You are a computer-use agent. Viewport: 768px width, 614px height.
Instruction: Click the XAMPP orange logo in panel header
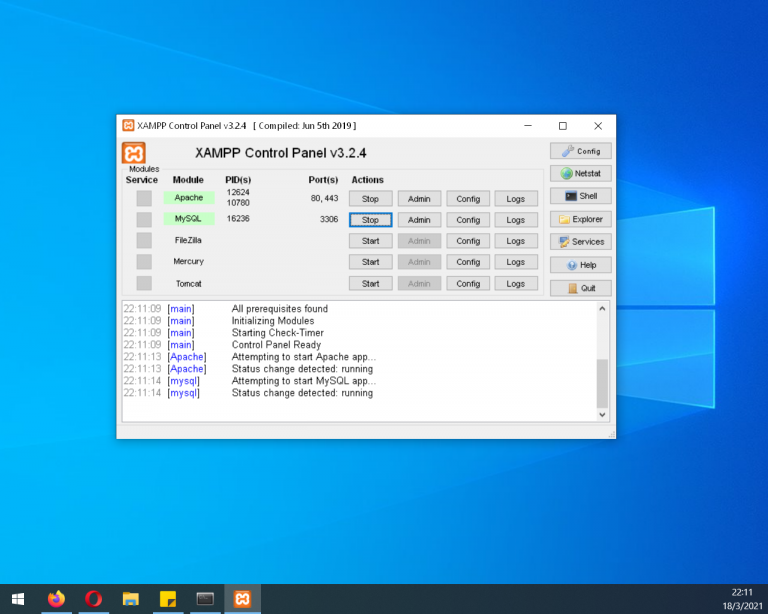134,153
